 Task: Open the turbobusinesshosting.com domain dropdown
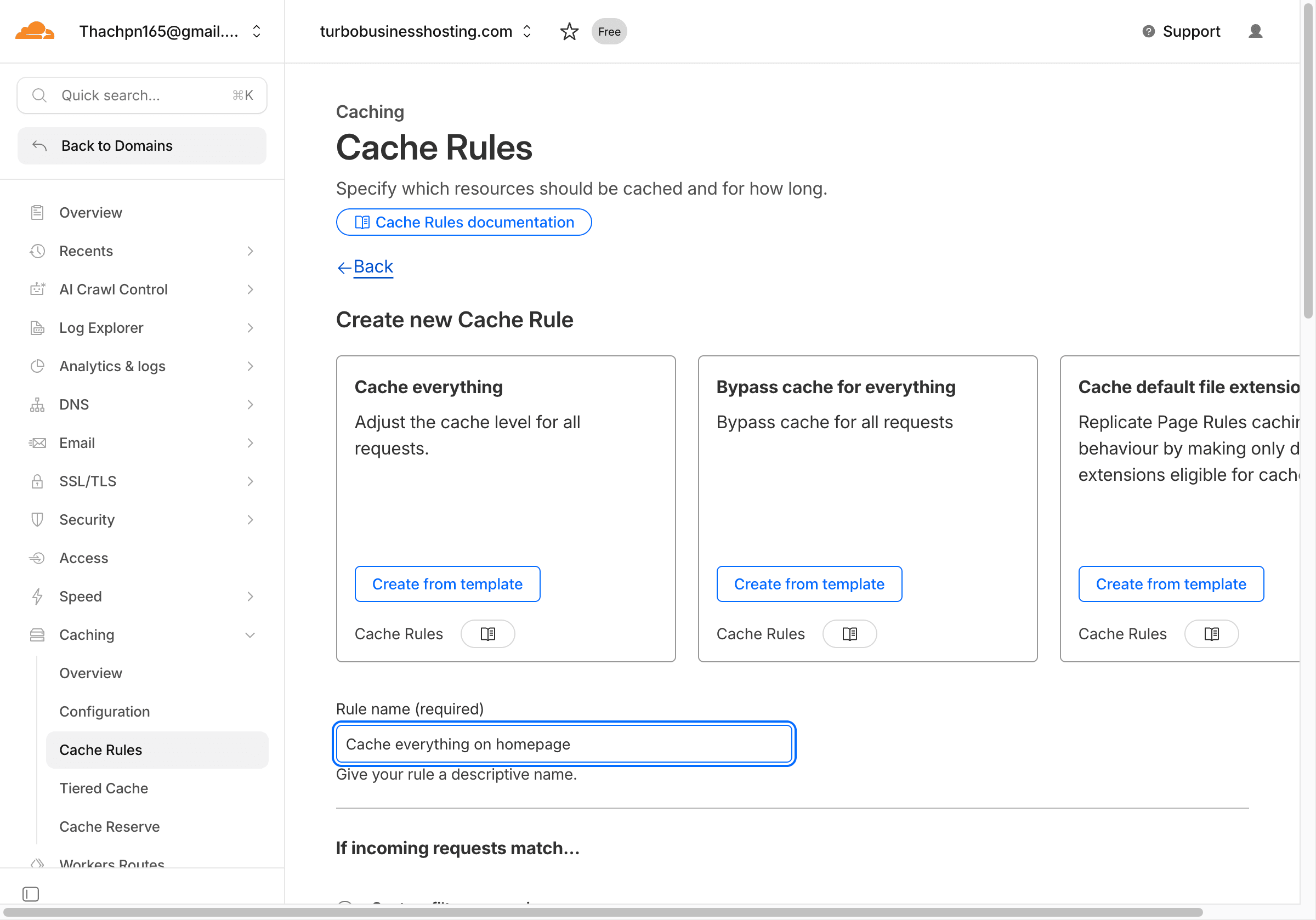click(526, 32)
